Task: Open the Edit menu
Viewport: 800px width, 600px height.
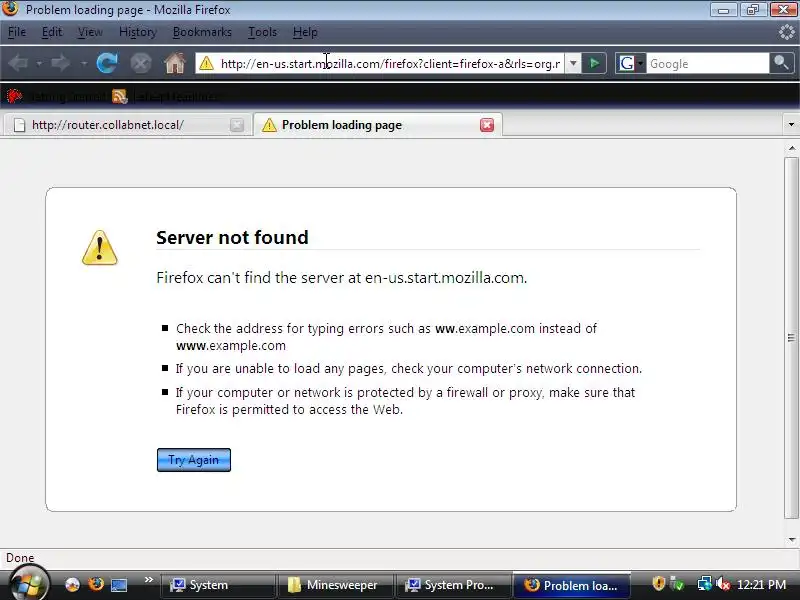Action: [52, 32]
